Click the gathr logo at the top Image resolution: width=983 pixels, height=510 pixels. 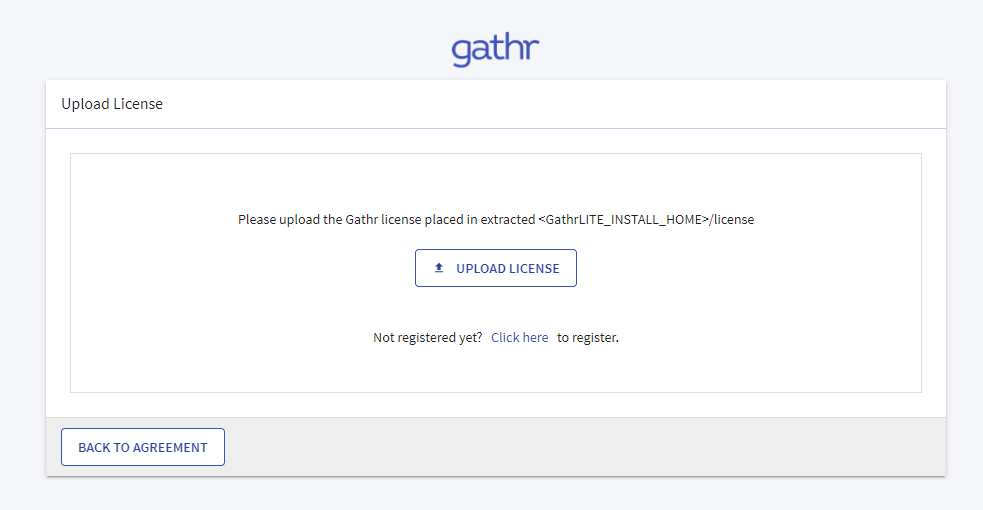(495, 49)
